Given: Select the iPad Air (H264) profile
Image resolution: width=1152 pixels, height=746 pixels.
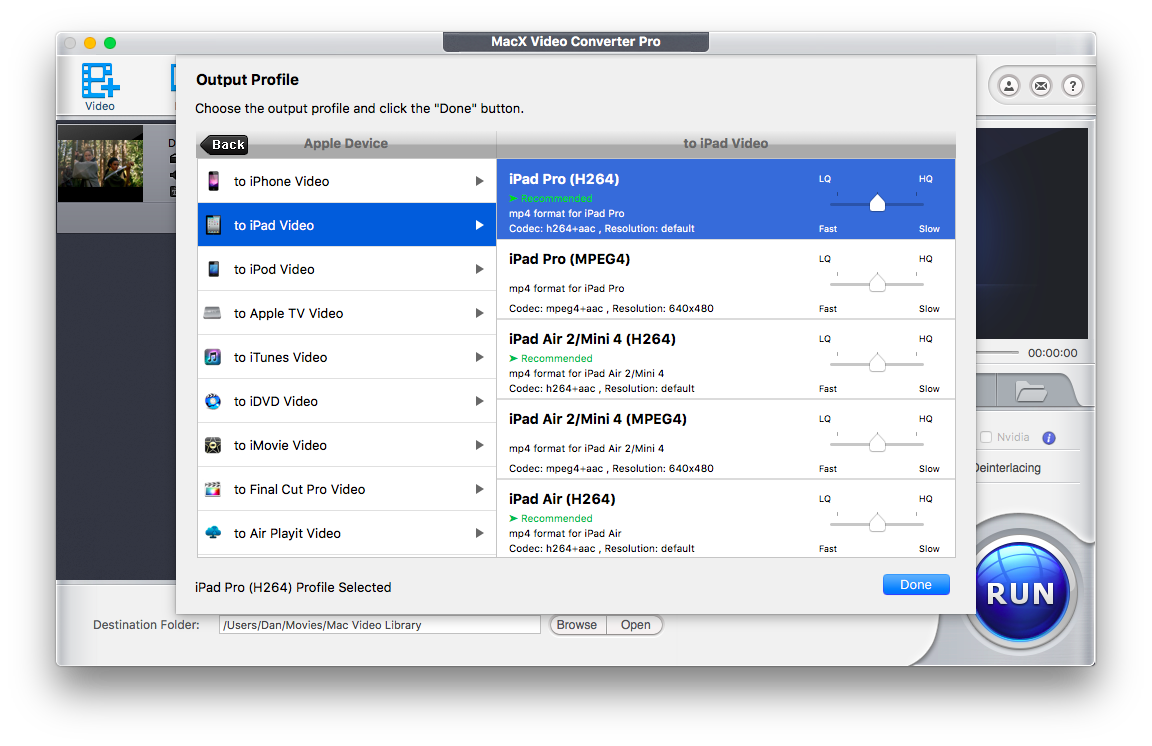Looking at the screenshot, I should tap(726, 519).
